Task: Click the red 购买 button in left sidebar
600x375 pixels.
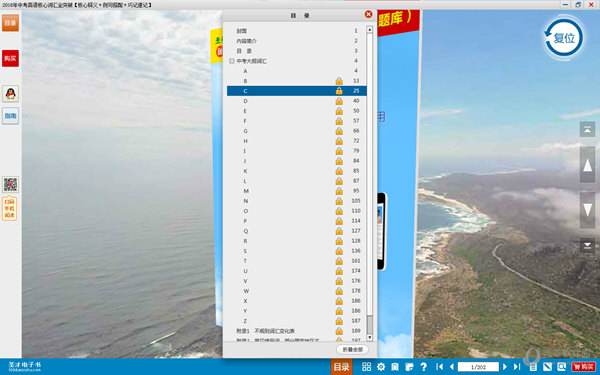Action: tap(10, 58)
